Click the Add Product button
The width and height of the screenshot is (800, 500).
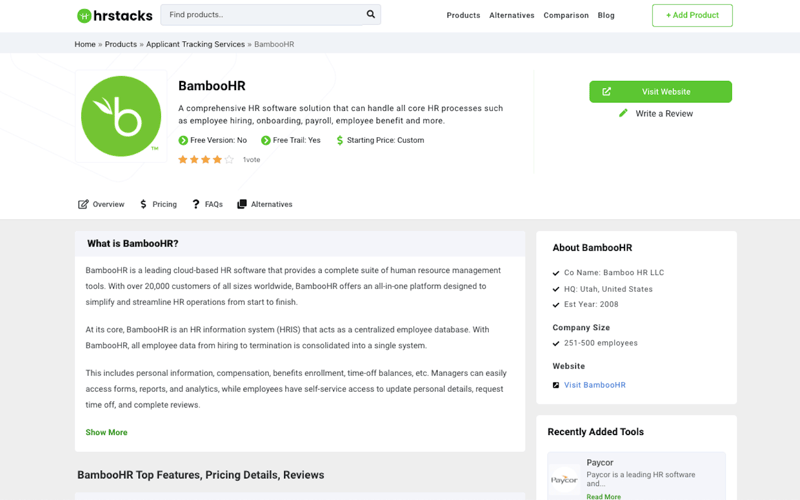[692, 15]
